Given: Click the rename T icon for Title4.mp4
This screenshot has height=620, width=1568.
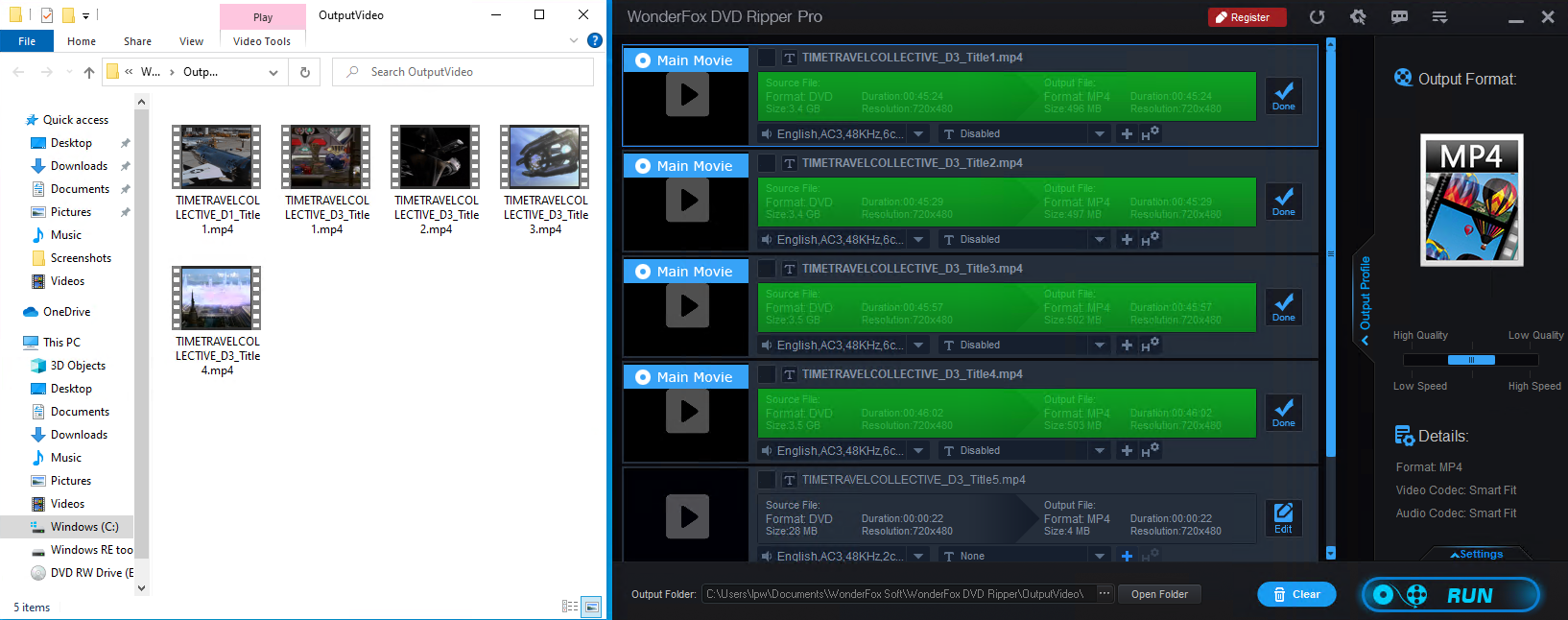Looking at the screenshot, I should coord(790,374).
